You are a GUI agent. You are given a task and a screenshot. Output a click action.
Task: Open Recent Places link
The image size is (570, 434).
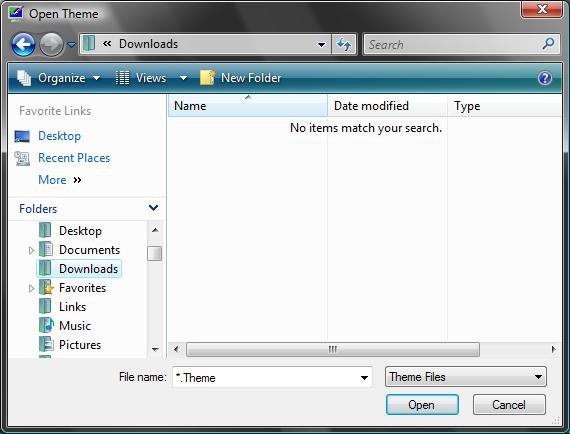coord(74,158)
